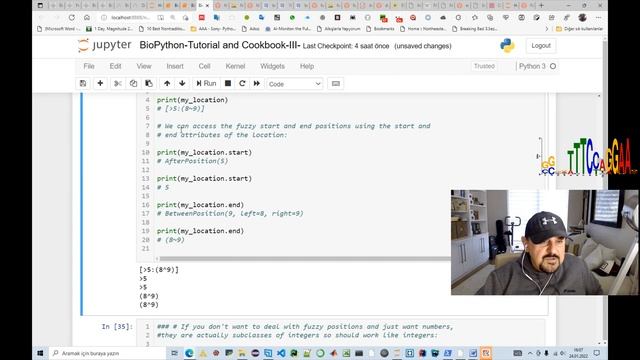This screenshot has height=360, width=640.
Task: Open the View menu
Action: 144,66
